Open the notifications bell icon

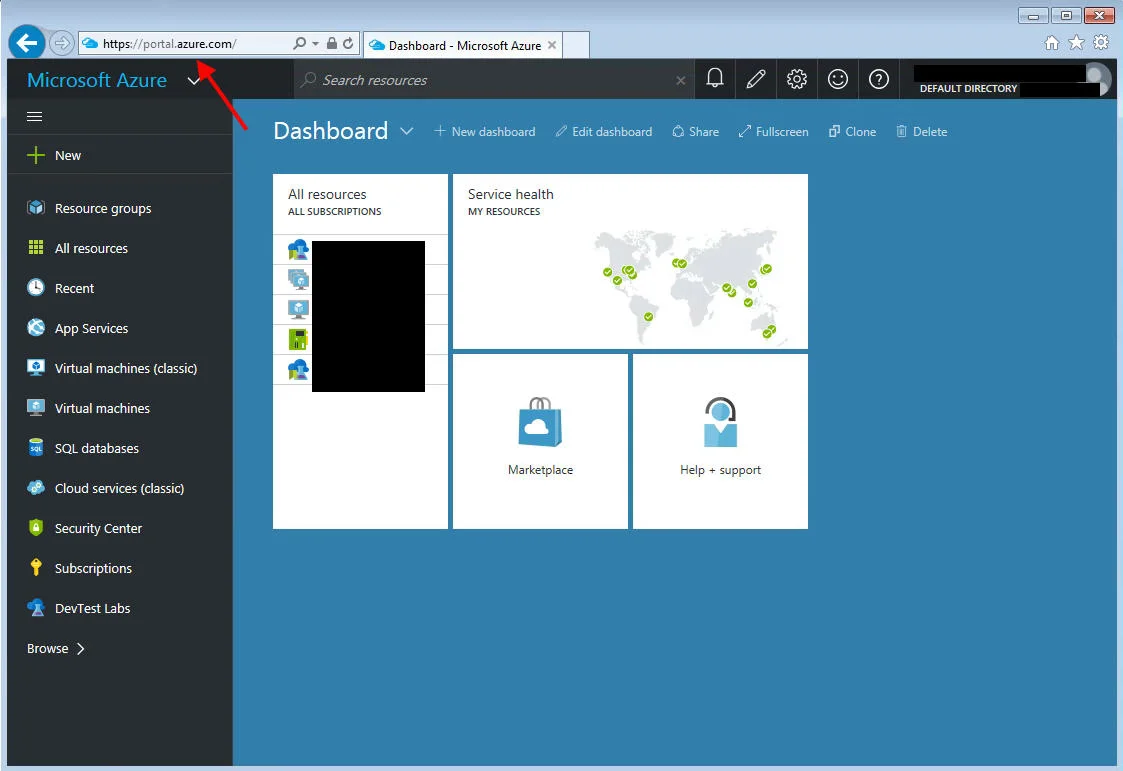tap(714, 79)
